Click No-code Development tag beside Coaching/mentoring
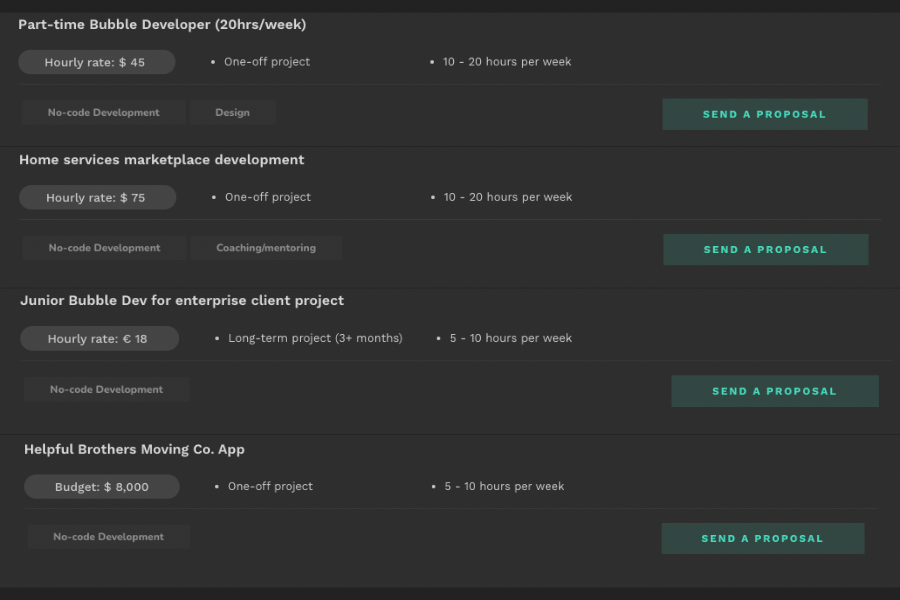Image resolution: width=900 pixels, height=600 pixels. (104, 247)
